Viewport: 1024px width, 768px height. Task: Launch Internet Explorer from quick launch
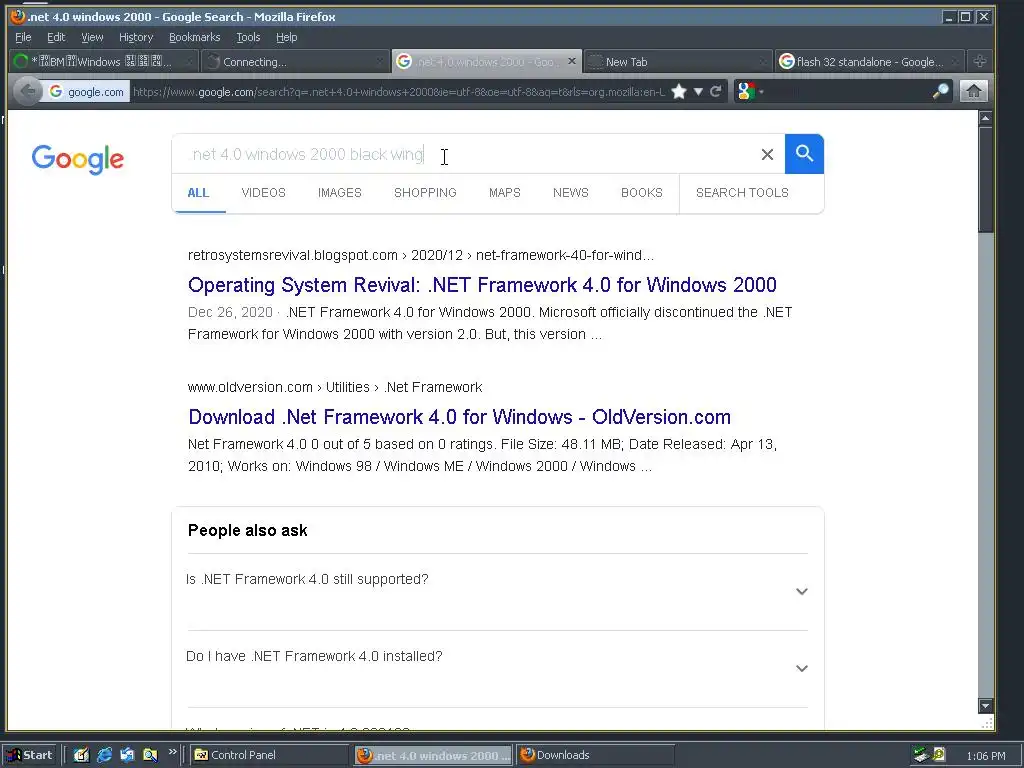click(104, 755)
